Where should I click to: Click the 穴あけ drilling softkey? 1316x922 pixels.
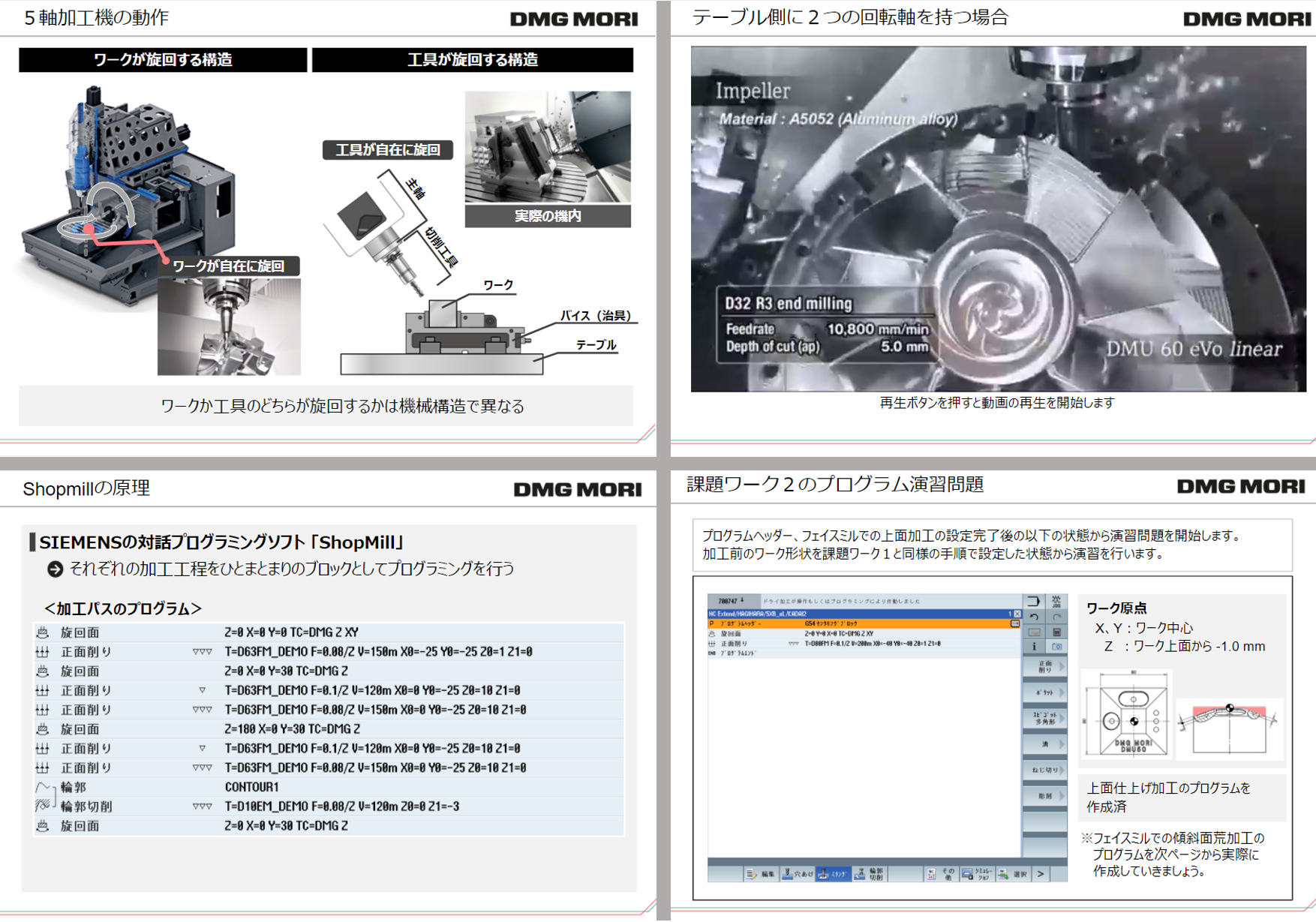pos(798,874)
